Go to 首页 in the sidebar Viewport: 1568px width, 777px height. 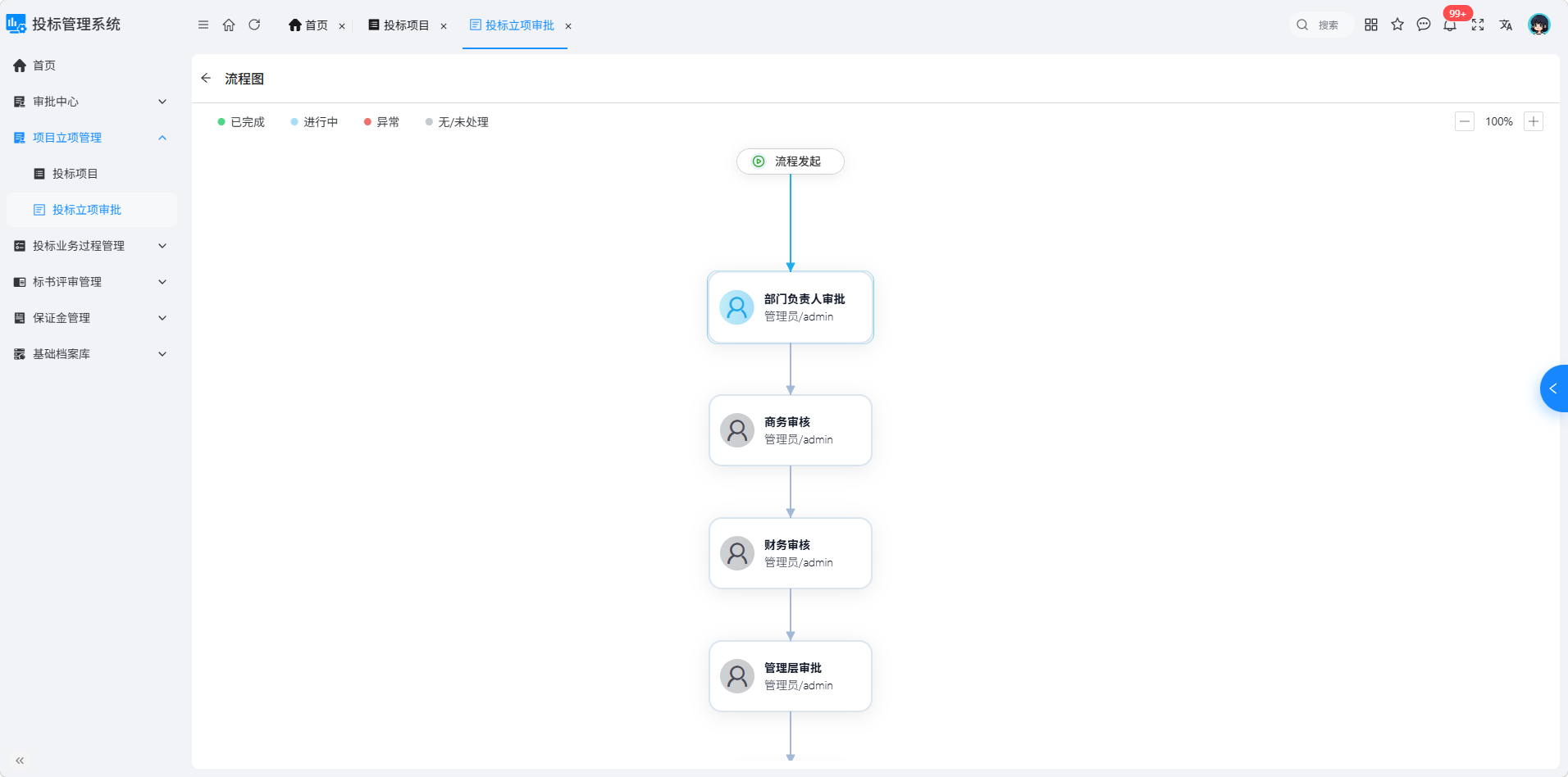(x=90, y=66)
